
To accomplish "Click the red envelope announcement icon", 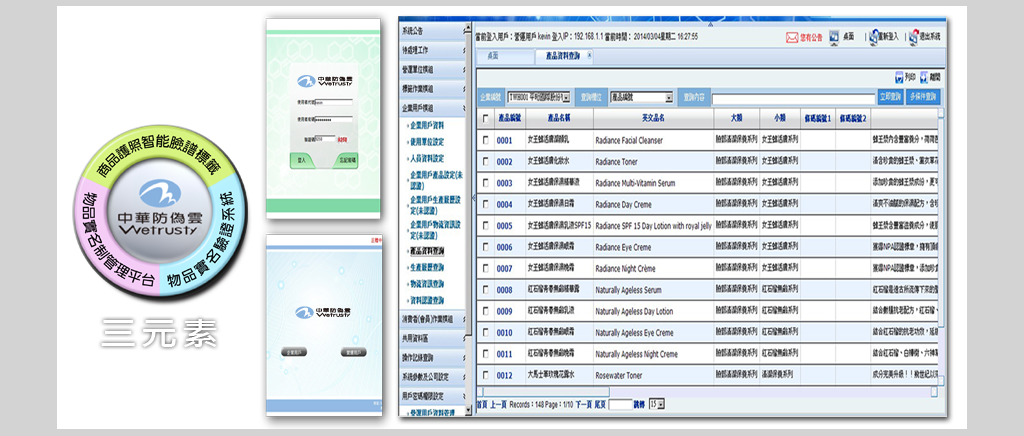I will [792, 37].
